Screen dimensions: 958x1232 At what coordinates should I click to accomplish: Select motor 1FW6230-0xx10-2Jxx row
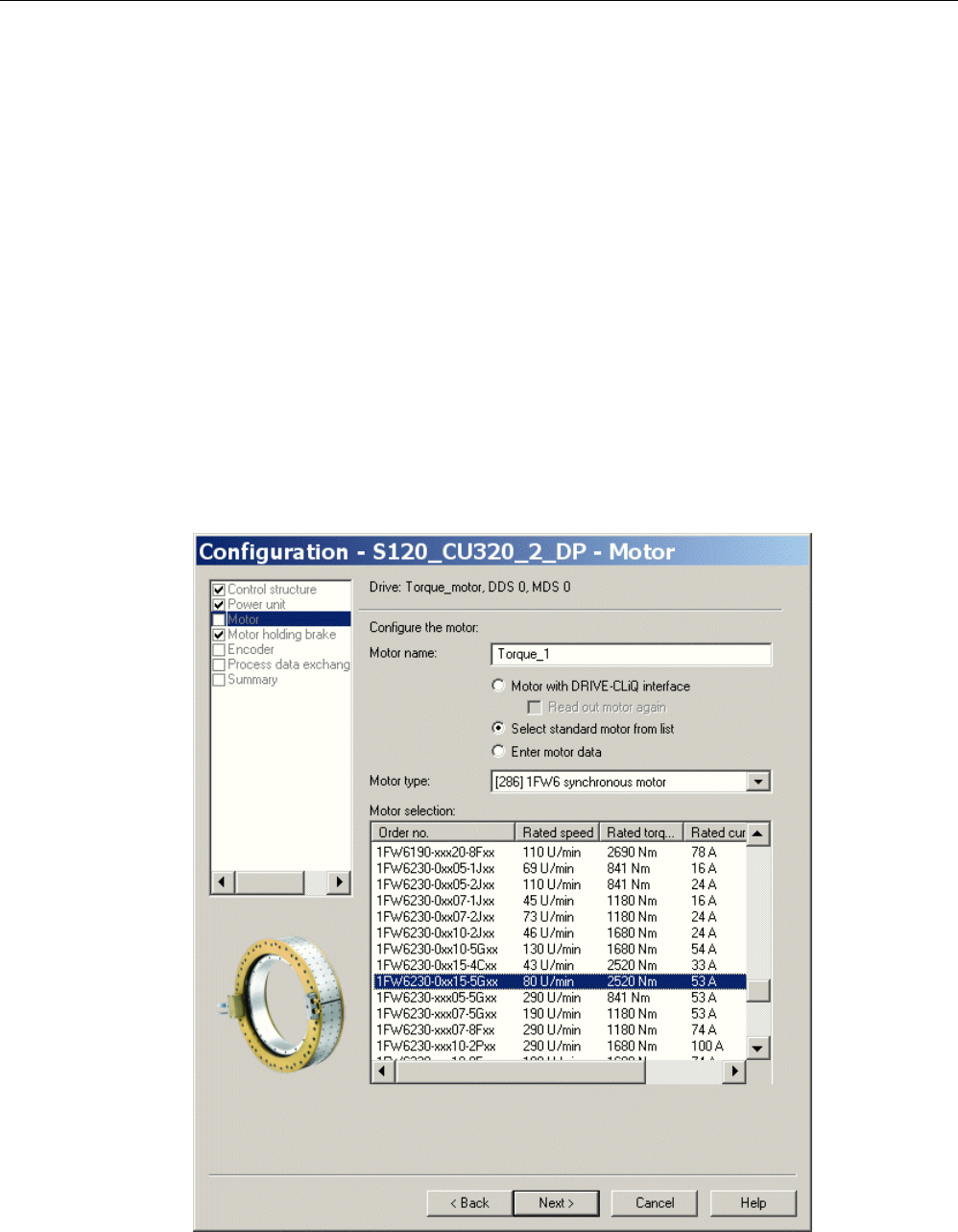point(559,932)
